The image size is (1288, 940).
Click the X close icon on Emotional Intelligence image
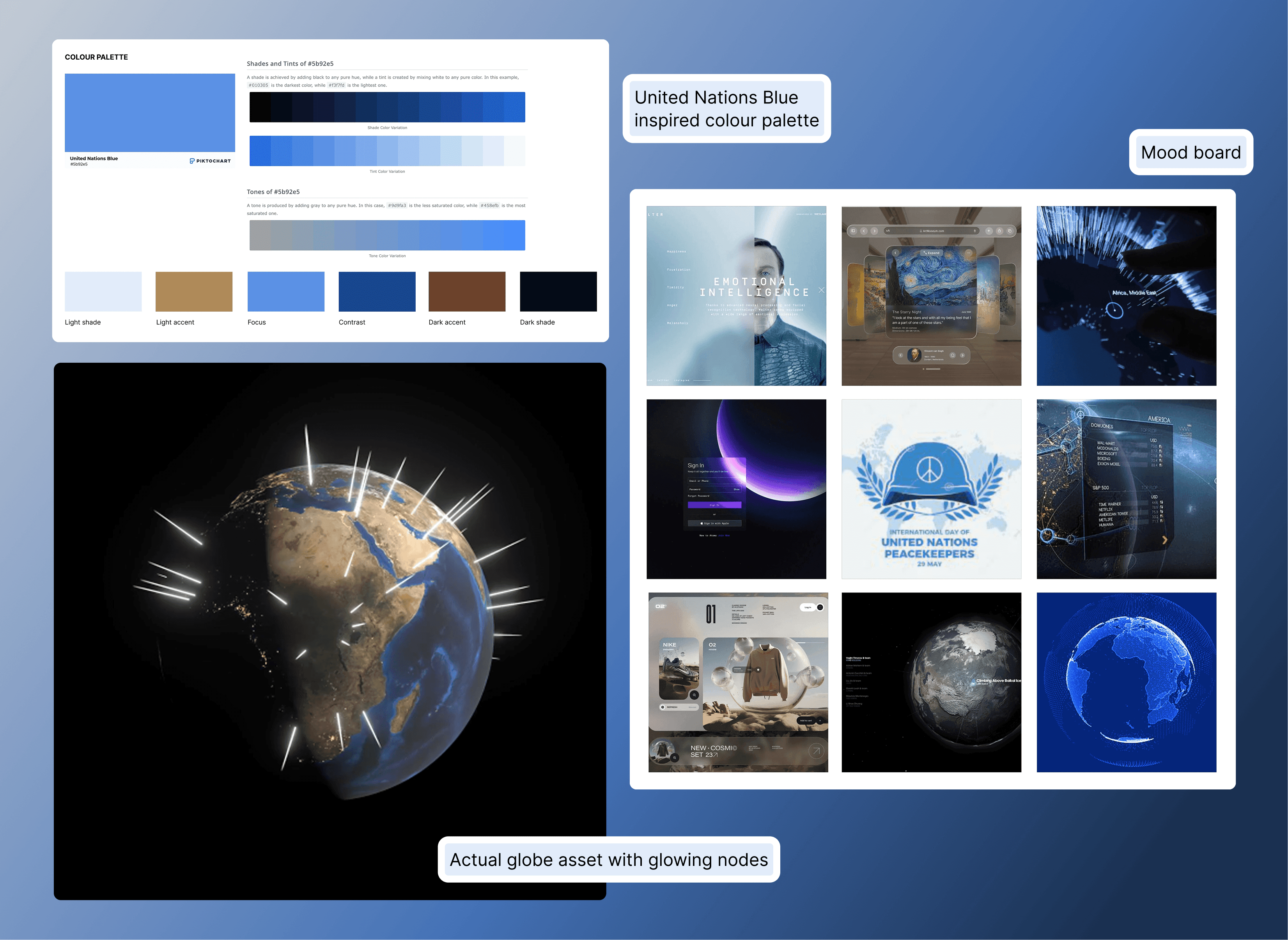[x=822, y=290]
